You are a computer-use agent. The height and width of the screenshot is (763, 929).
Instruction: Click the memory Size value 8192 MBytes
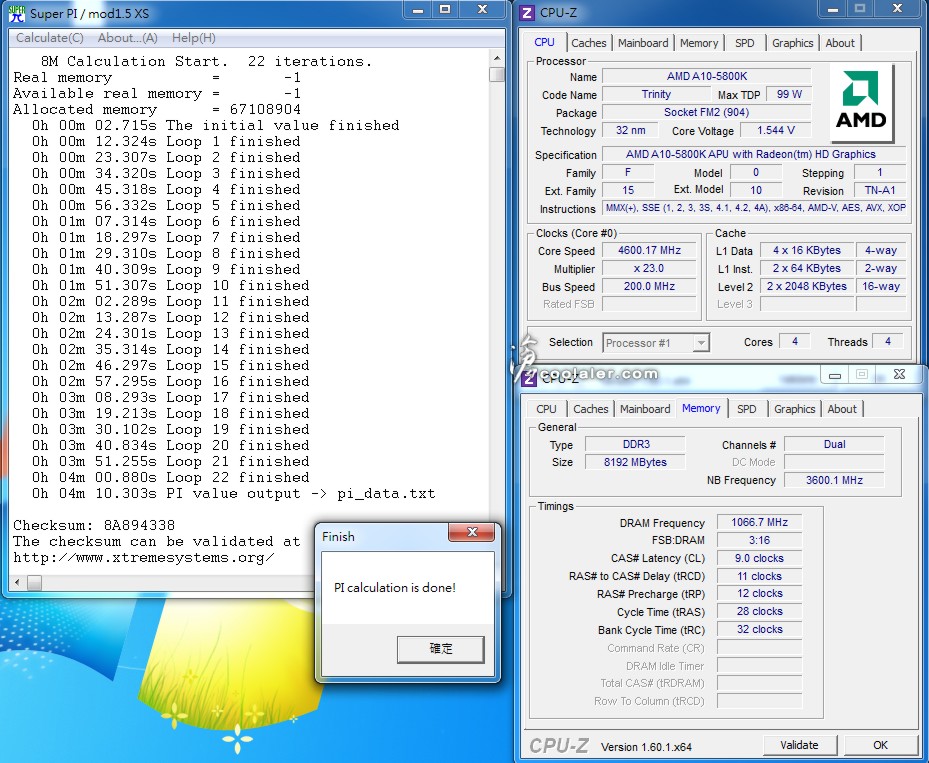(x=635, y=462)
